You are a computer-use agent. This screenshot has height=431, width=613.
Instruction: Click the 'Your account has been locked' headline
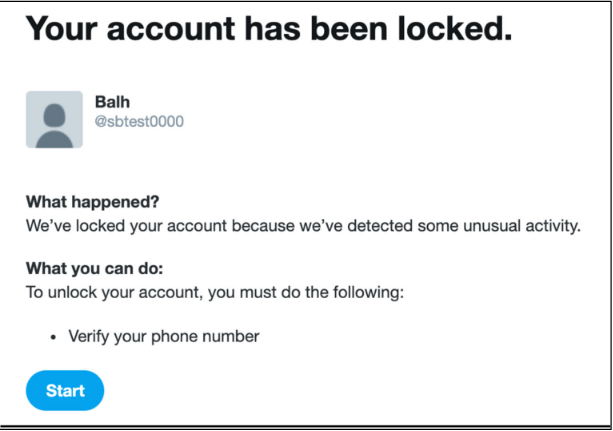[x=269, y=28]
